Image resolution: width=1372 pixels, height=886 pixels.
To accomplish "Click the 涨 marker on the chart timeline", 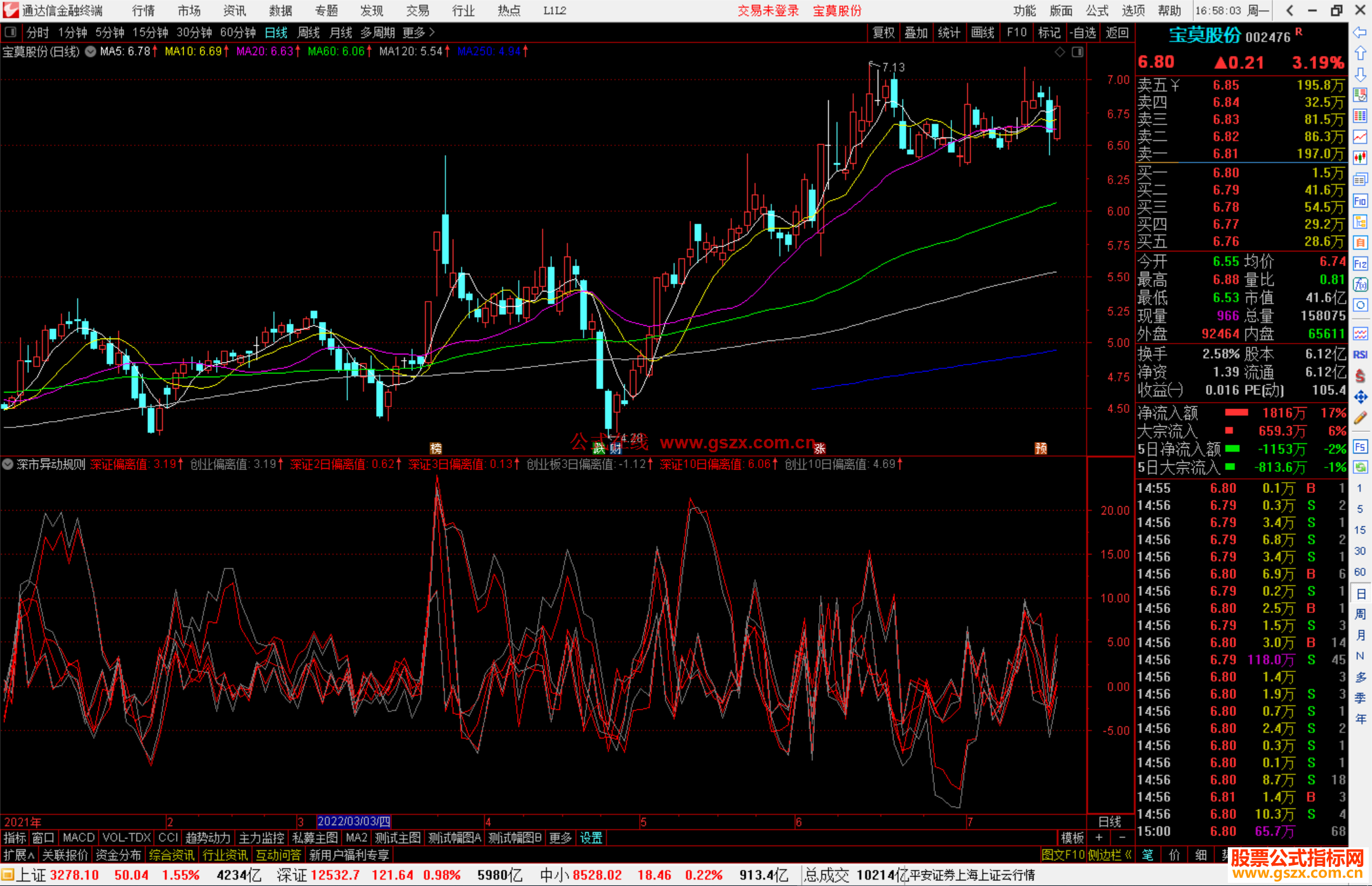I will pos(820,448).
